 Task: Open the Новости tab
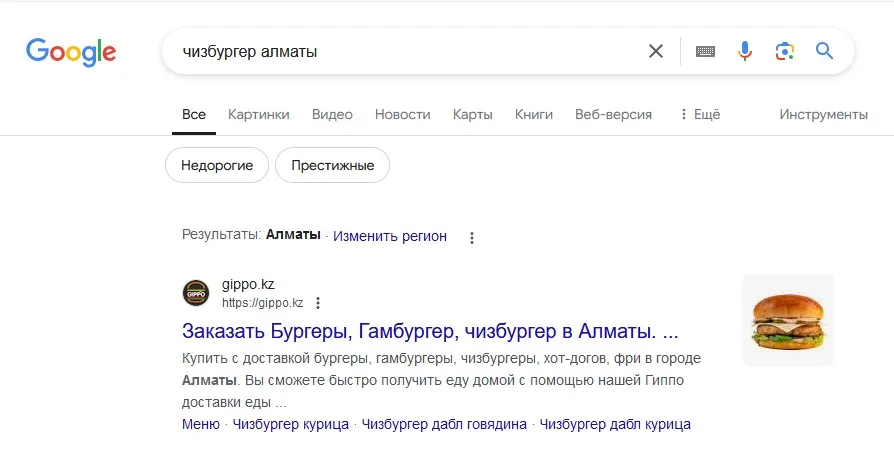tap(403, 115)
